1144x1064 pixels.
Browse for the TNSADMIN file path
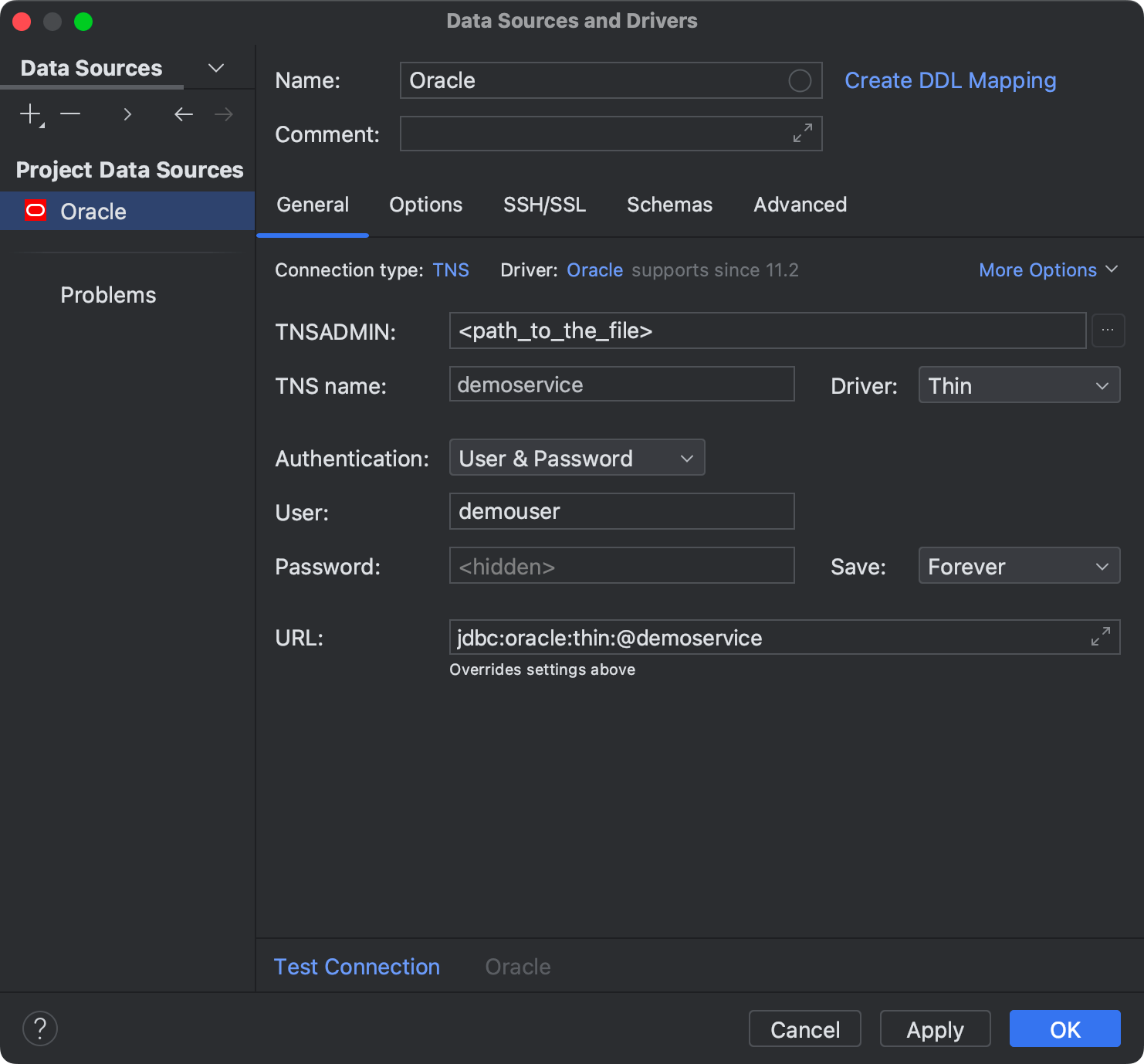pos(1108,330)
